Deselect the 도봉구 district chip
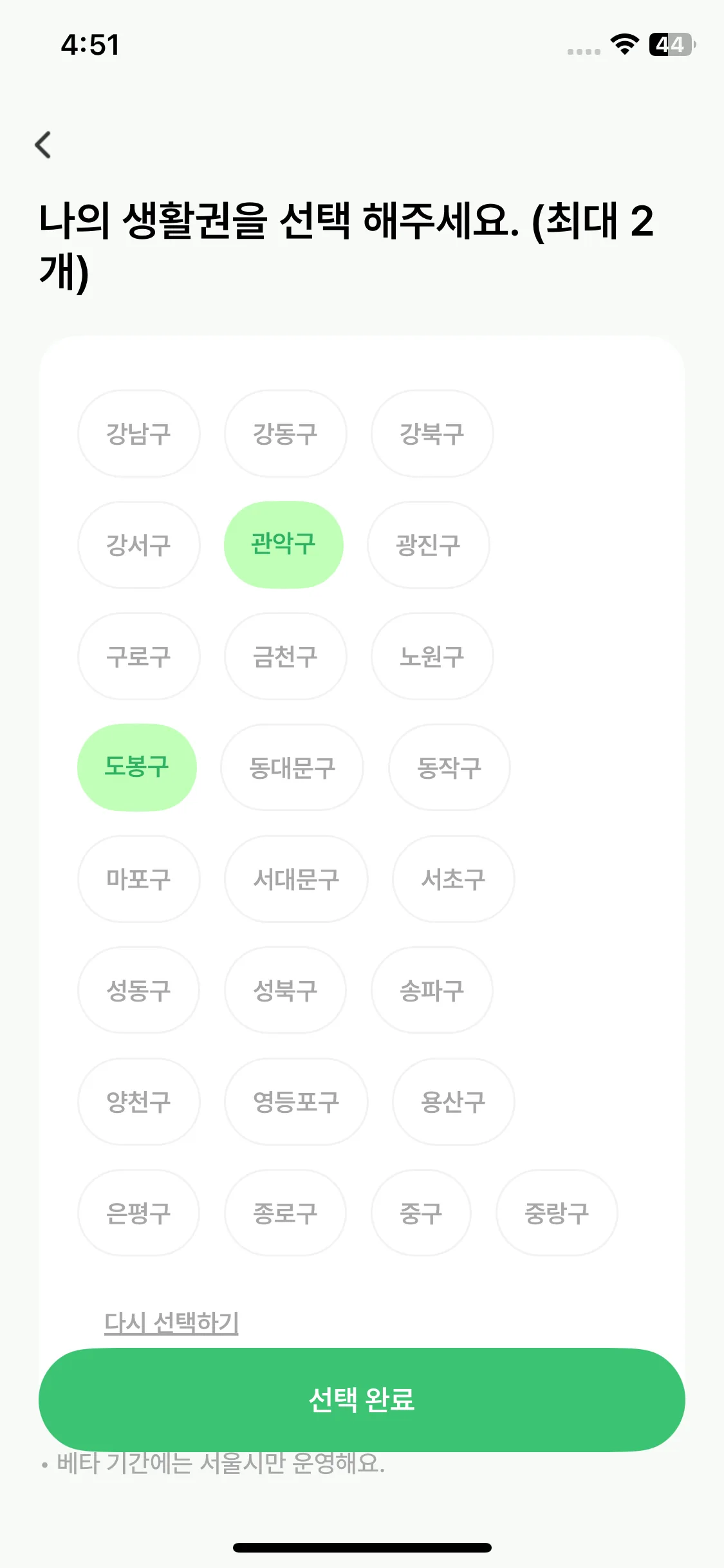 point(136,767)
